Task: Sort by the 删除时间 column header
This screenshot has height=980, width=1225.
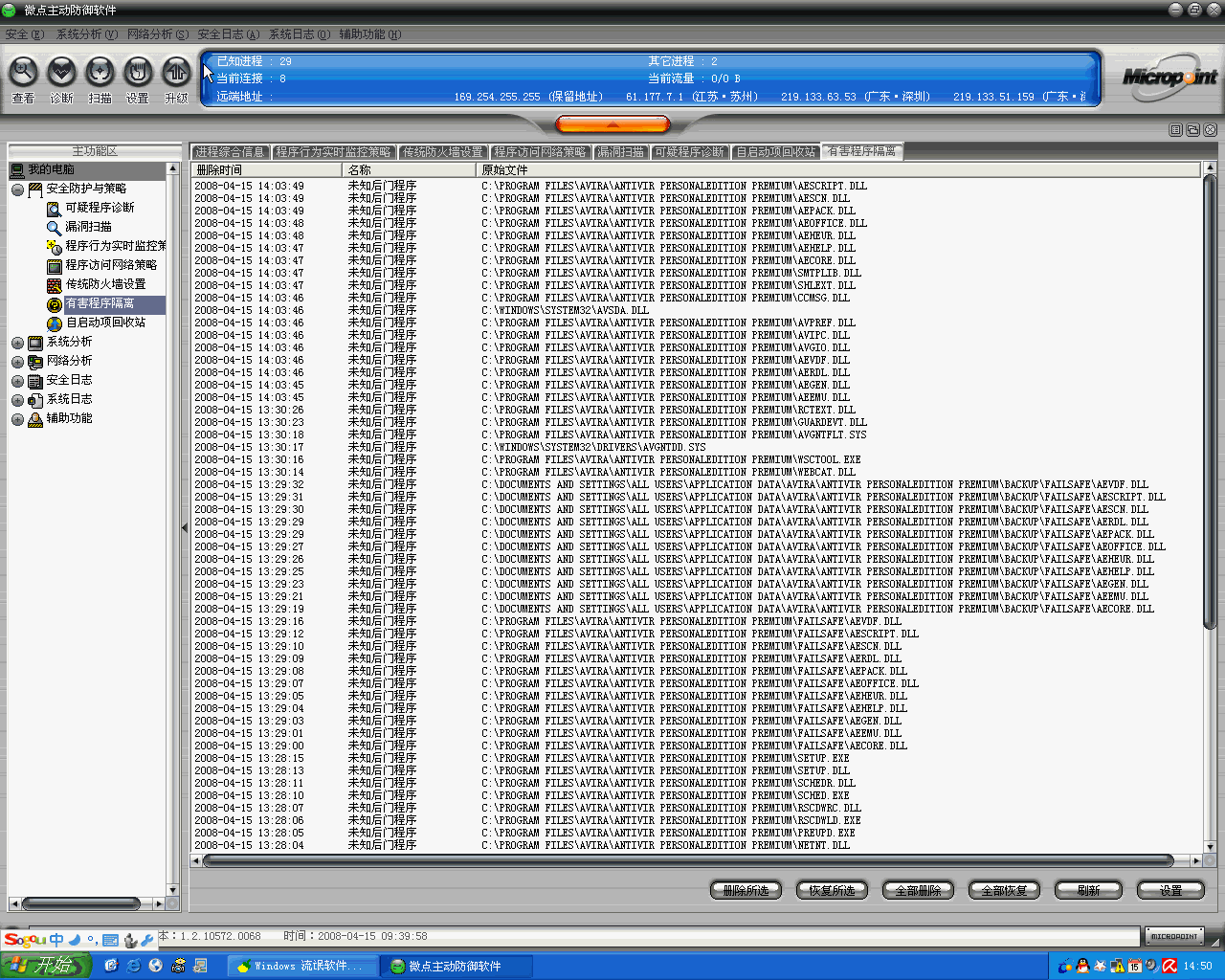Action: [267, 169]
